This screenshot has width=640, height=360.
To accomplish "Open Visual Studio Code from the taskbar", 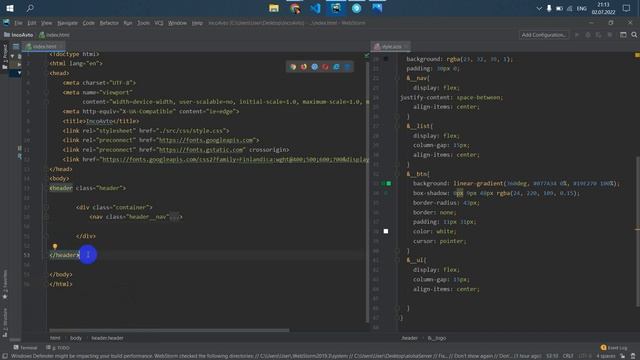I will coord(316,8).
